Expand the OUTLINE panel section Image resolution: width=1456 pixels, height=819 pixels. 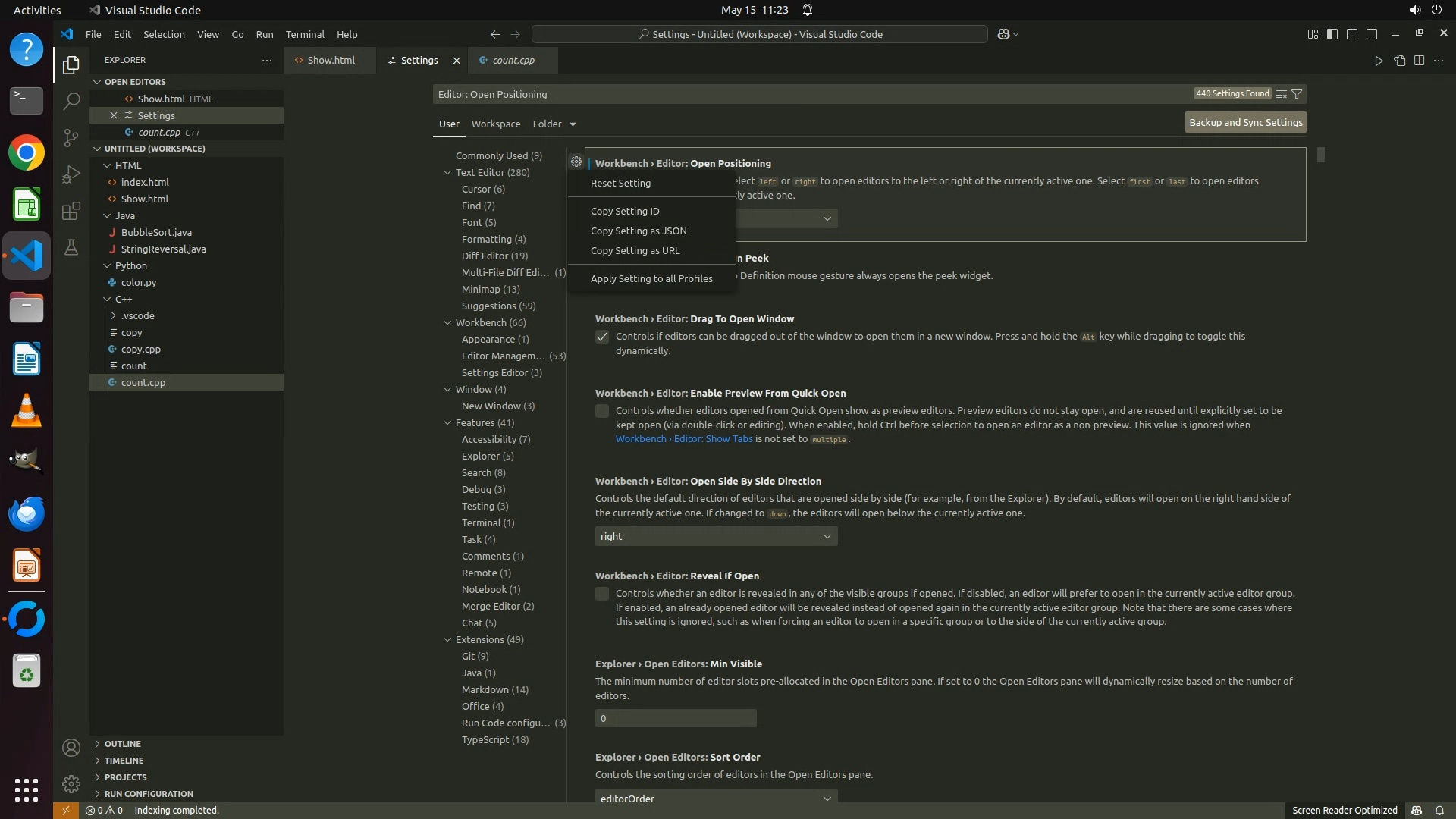122,744
